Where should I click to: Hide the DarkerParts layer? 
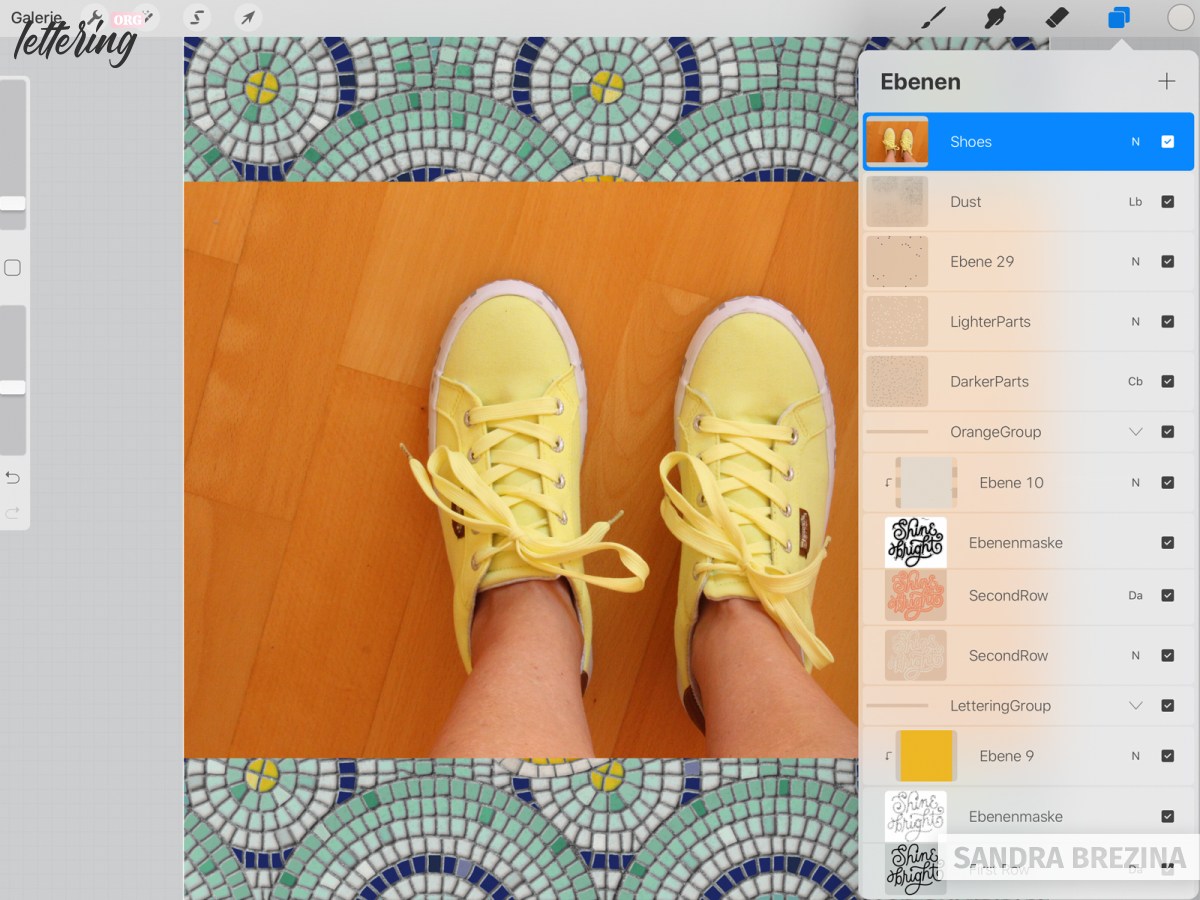[x=1167, y=381]
